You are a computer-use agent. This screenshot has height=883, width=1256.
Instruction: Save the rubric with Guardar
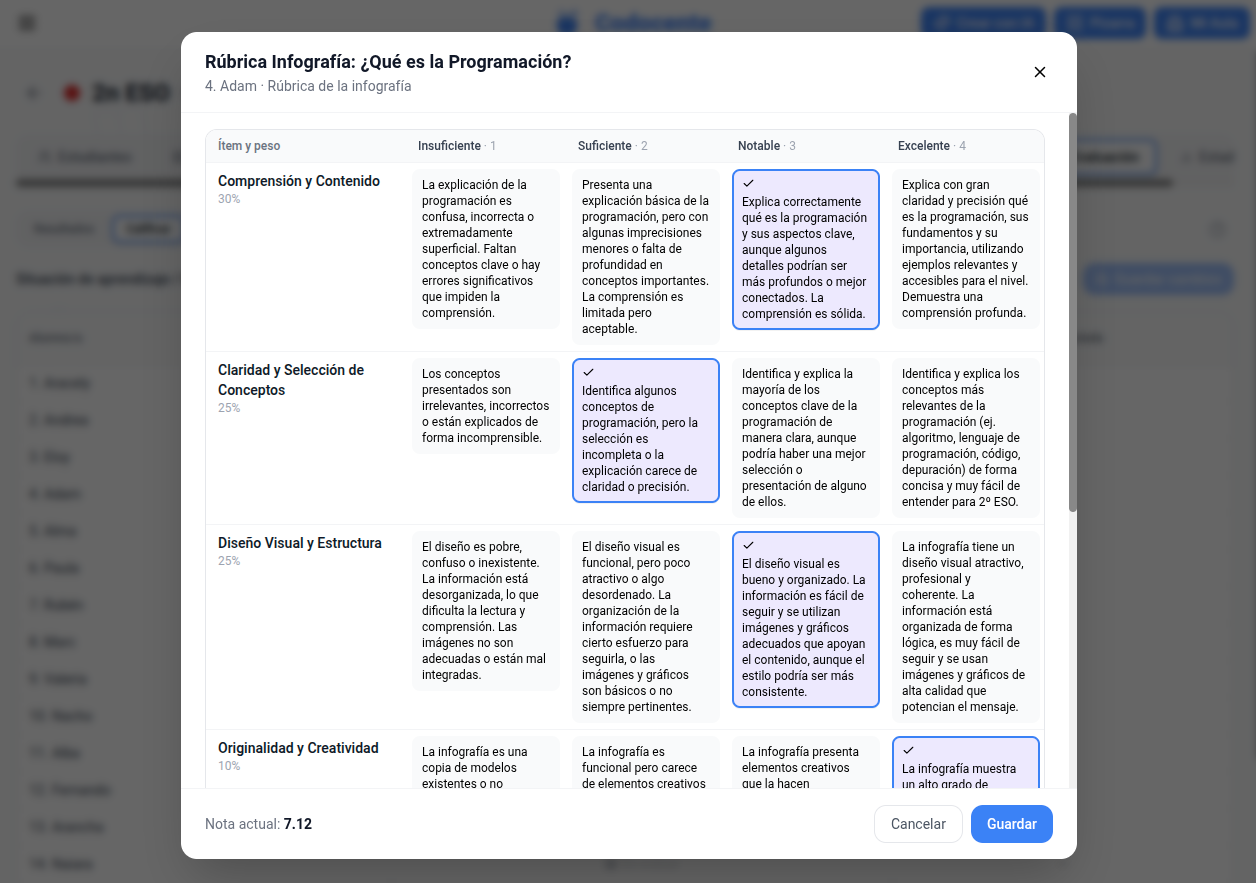coord(1011,824)
